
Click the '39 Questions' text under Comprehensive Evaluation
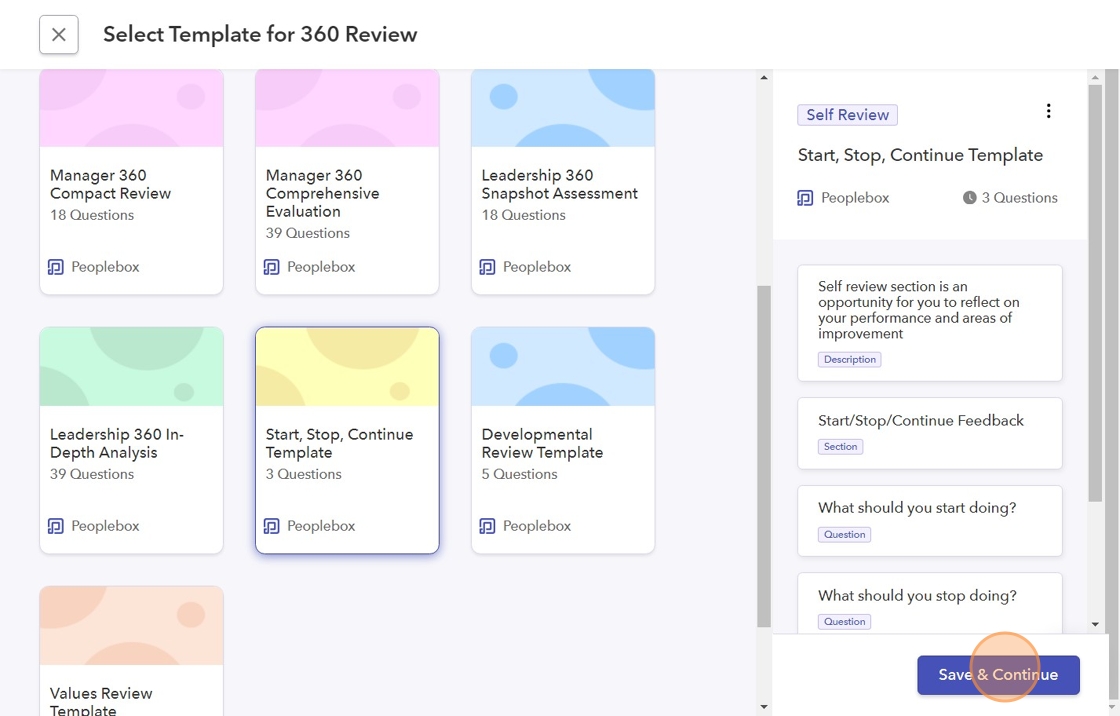pos(308,233)
